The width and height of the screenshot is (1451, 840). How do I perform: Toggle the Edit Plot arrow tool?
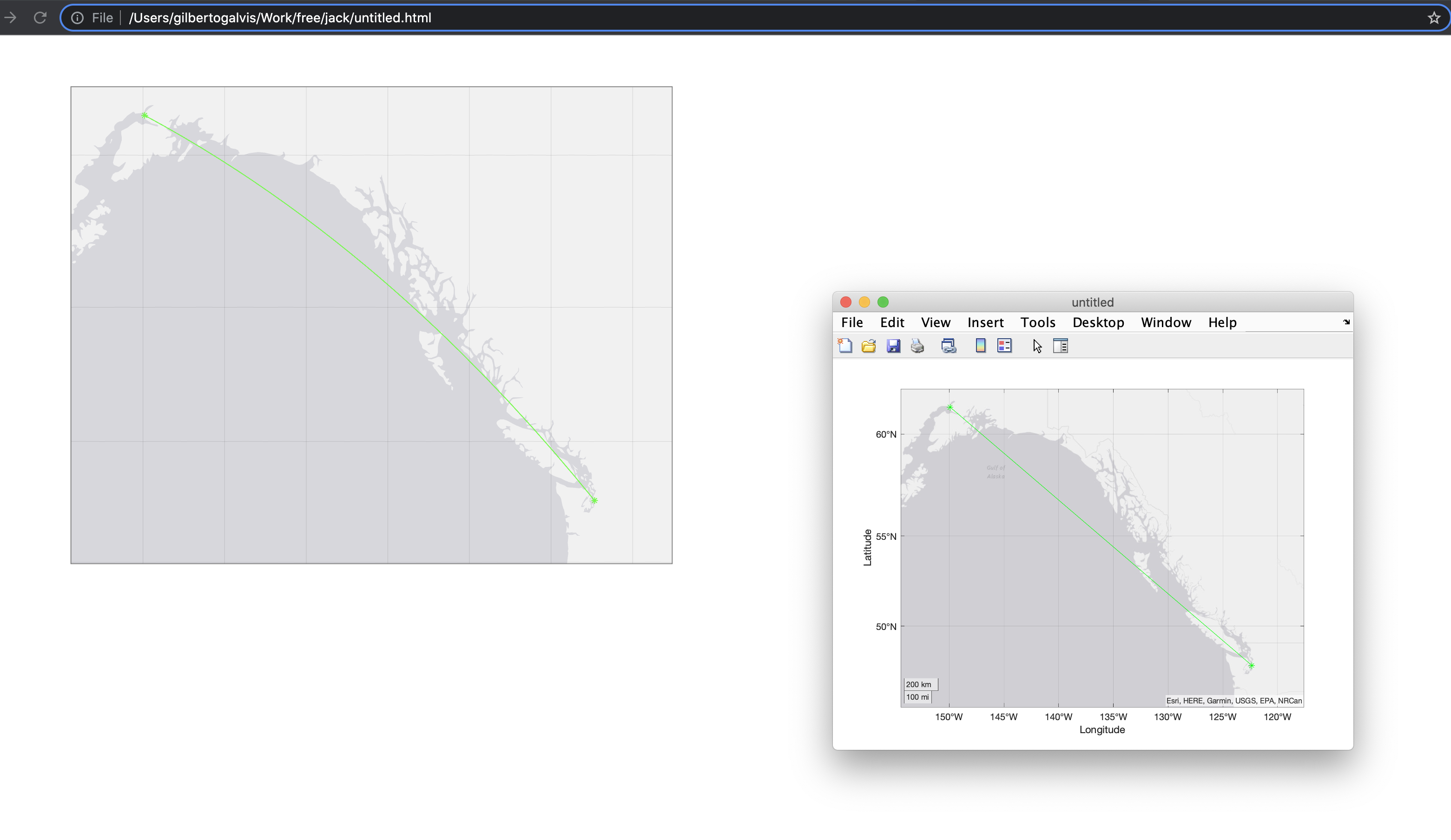[x=1037, y=346]
